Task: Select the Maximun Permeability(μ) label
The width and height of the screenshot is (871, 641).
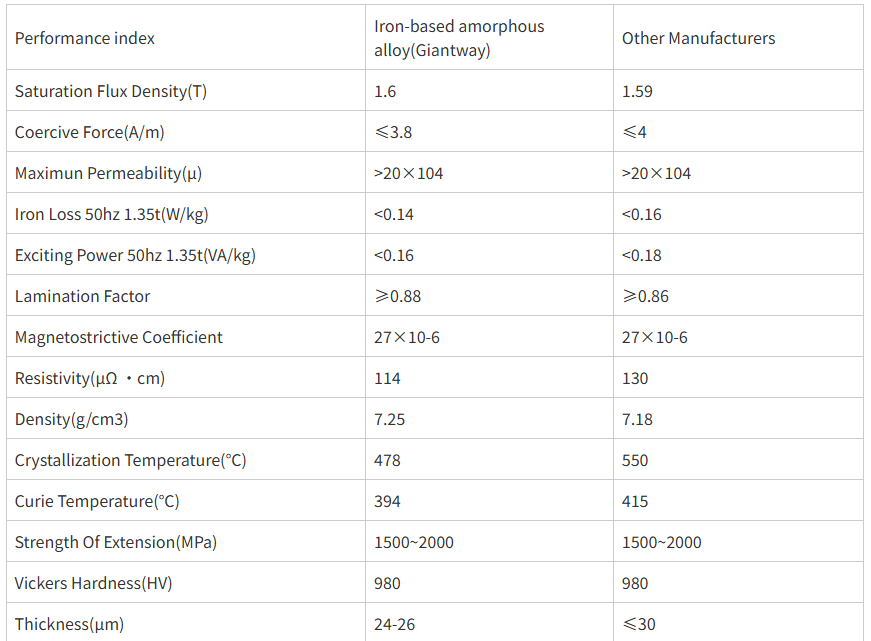Action: pyautogui.click(x=108, y=173)
